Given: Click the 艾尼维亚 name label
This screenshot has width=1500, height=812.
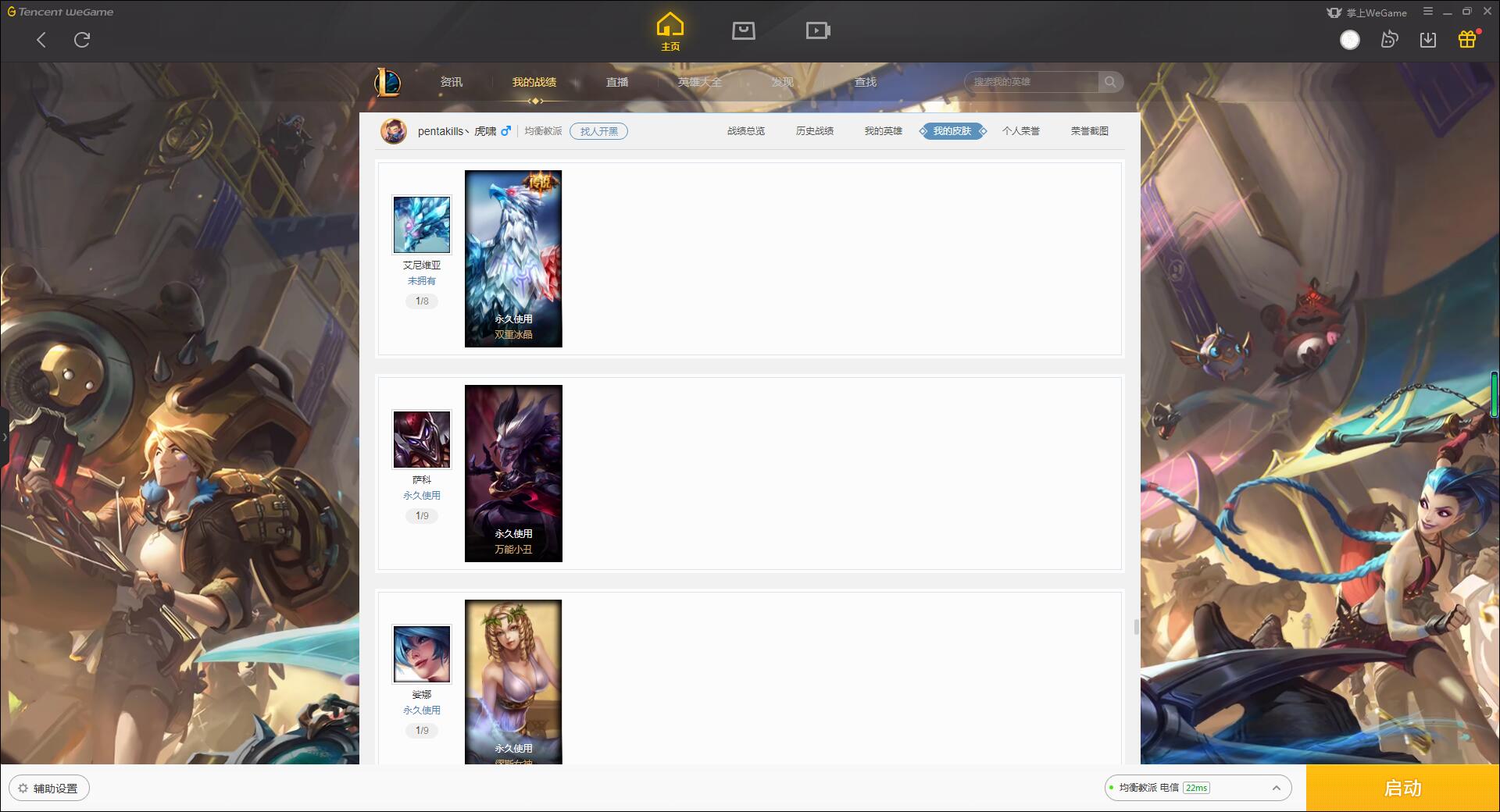Looking at the screenshot, I should 422,265.
